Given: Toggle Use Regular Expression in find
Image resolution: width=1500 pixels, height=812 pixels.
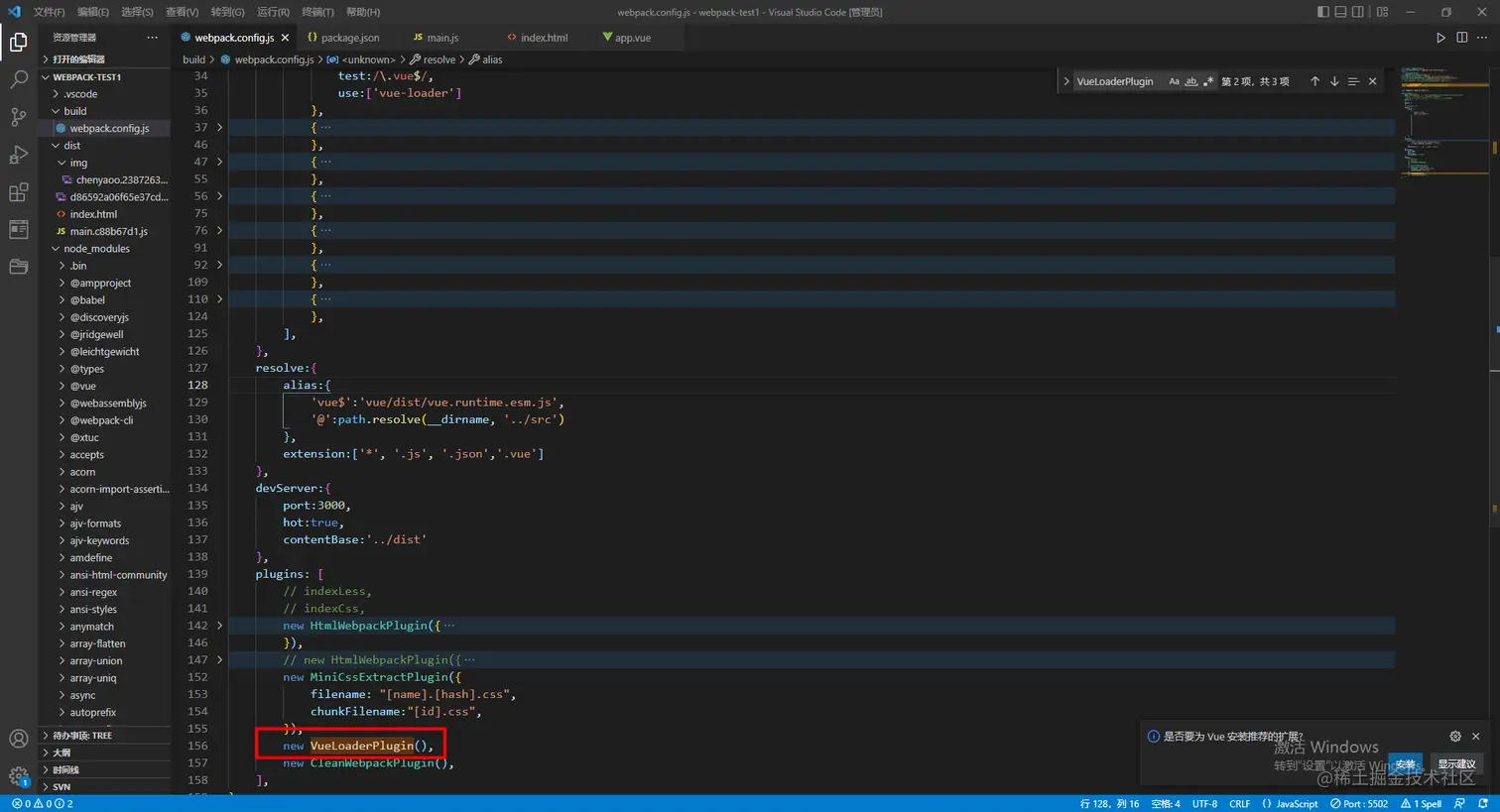Looking at the screenshot, I should 1207,81.
